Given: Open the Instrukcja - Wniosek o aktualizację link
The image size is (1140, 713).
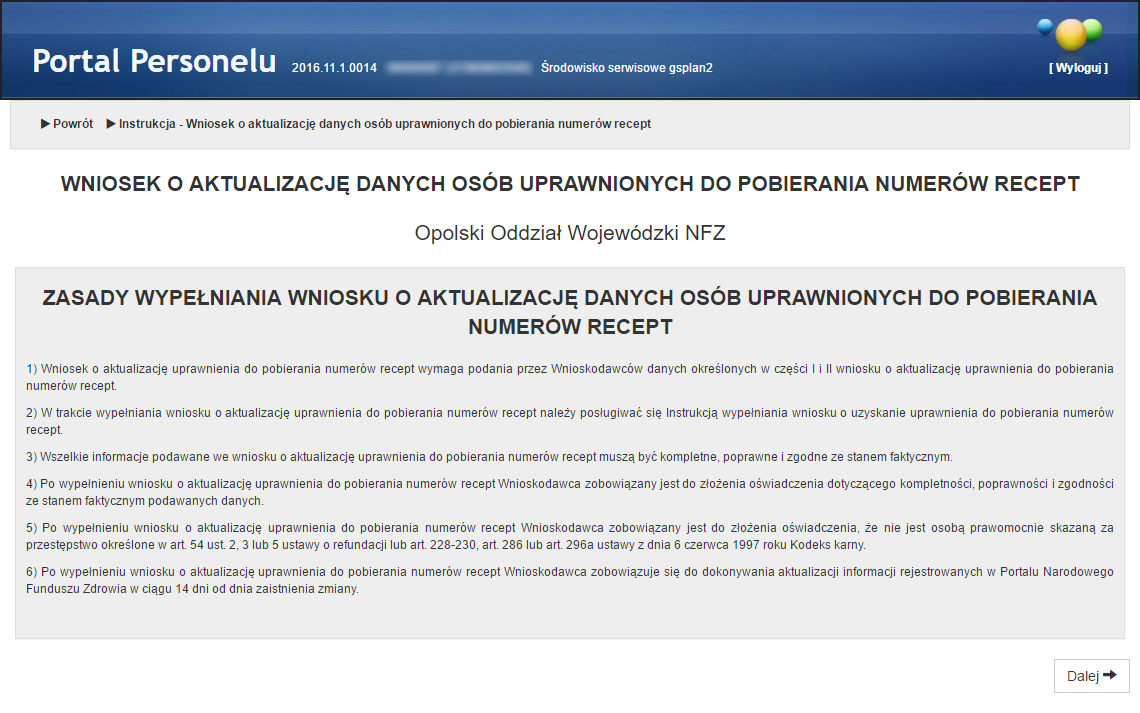Looking at the screenshot, I should click(x=384, y=124).
